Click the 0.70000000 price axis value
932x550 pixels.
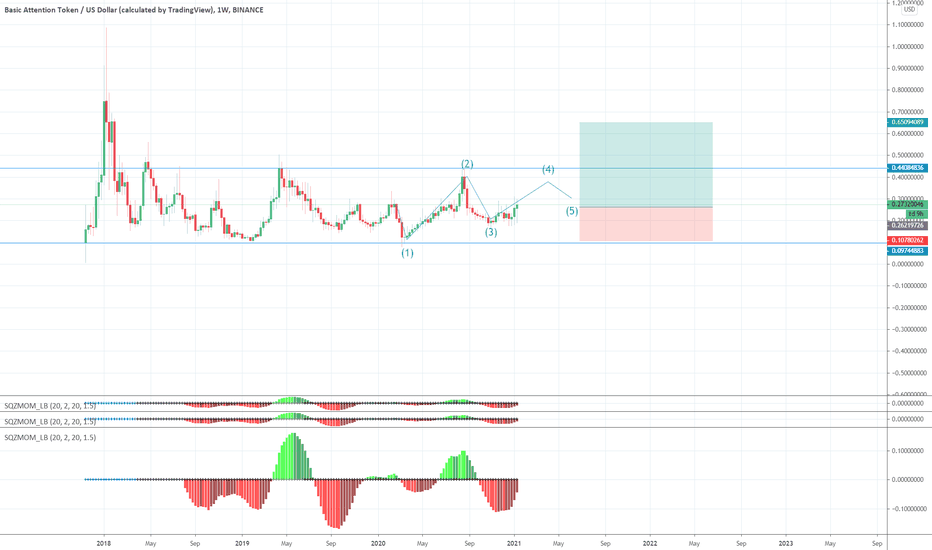point(908,112)
